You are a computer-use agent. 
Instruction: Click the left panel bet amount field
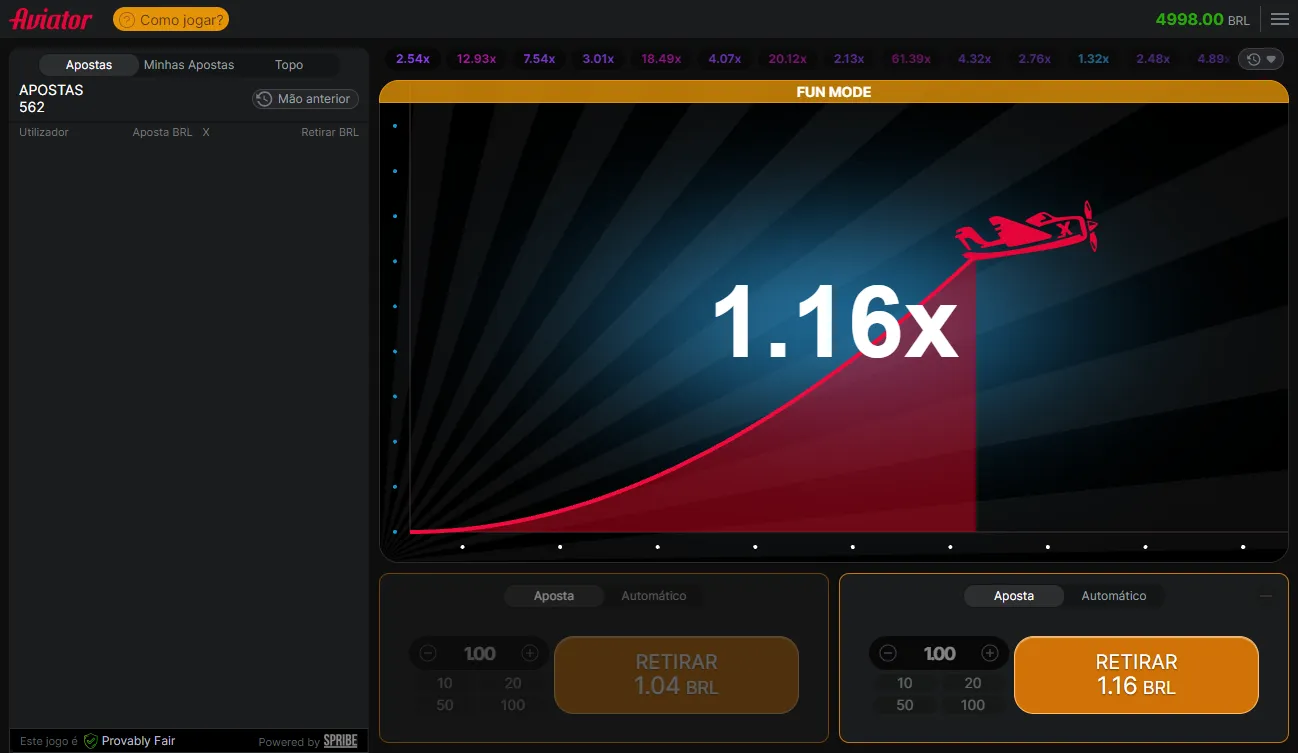point(479,653)
